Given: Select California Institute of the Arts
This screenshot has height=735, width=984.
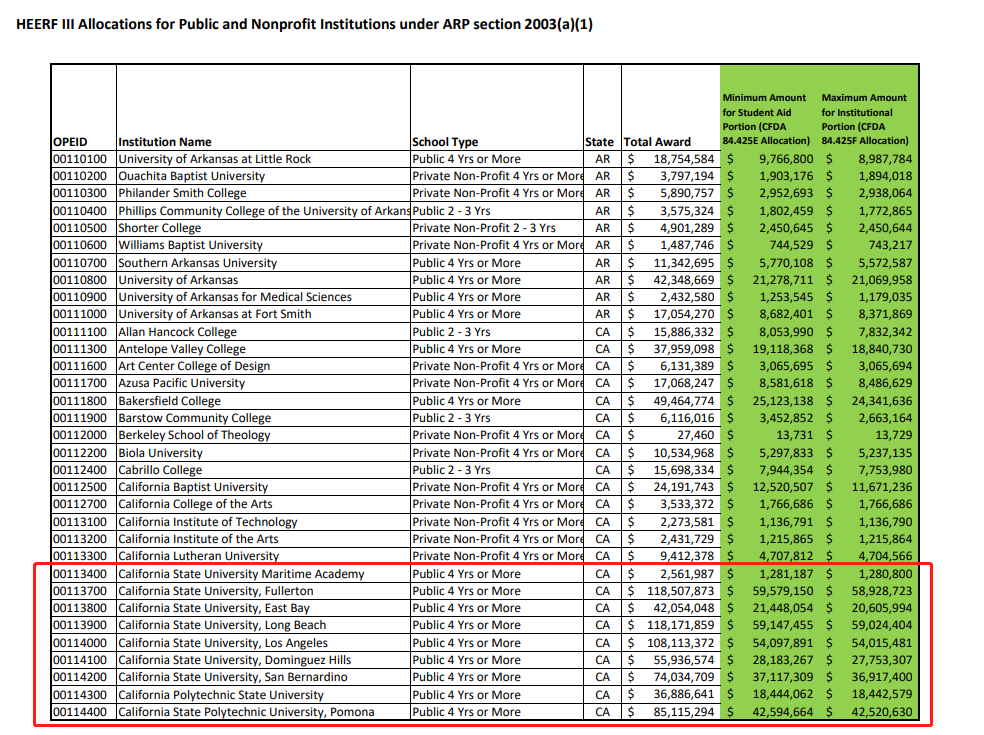Looking at the screenshot, I should click(x=198, y=539).
